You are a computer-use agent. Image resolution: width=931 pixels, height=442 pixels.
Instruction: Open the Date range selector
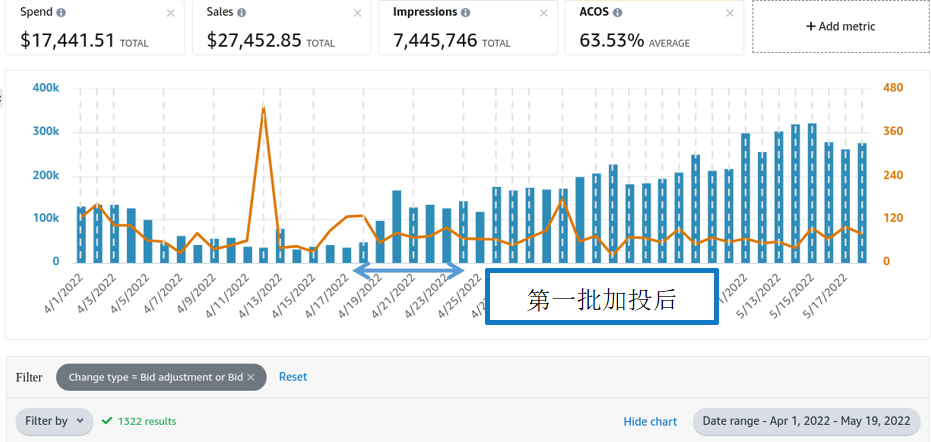click(806, 421)
